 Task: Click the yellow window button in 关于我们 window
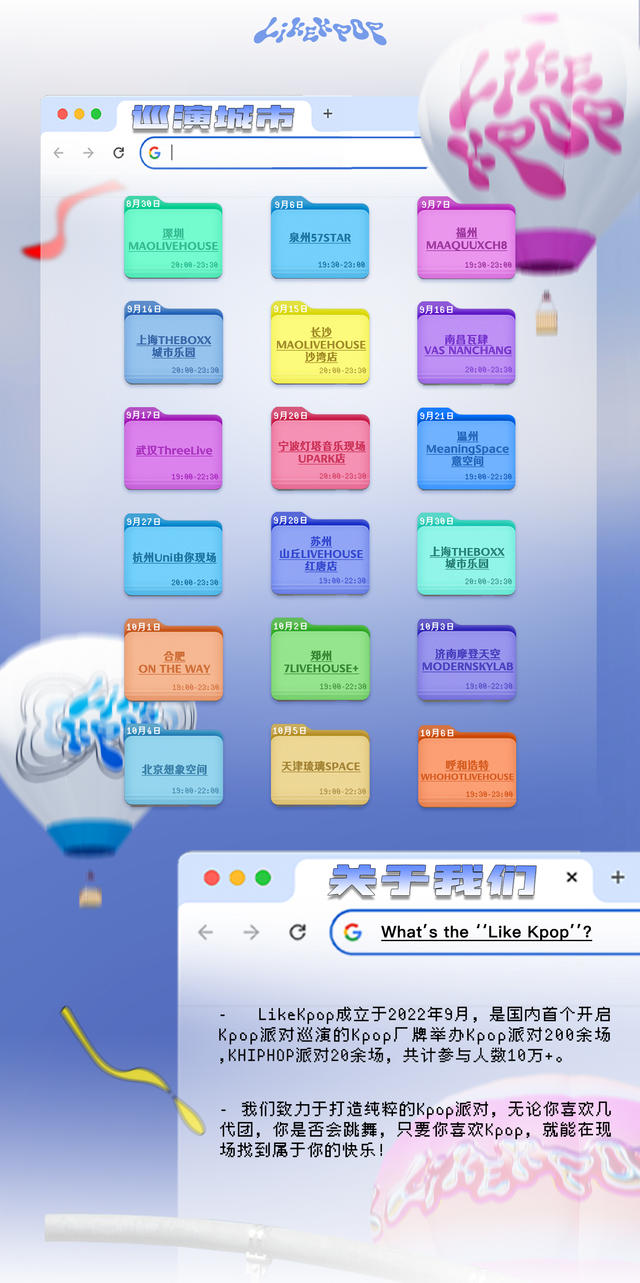coord(237,878)
